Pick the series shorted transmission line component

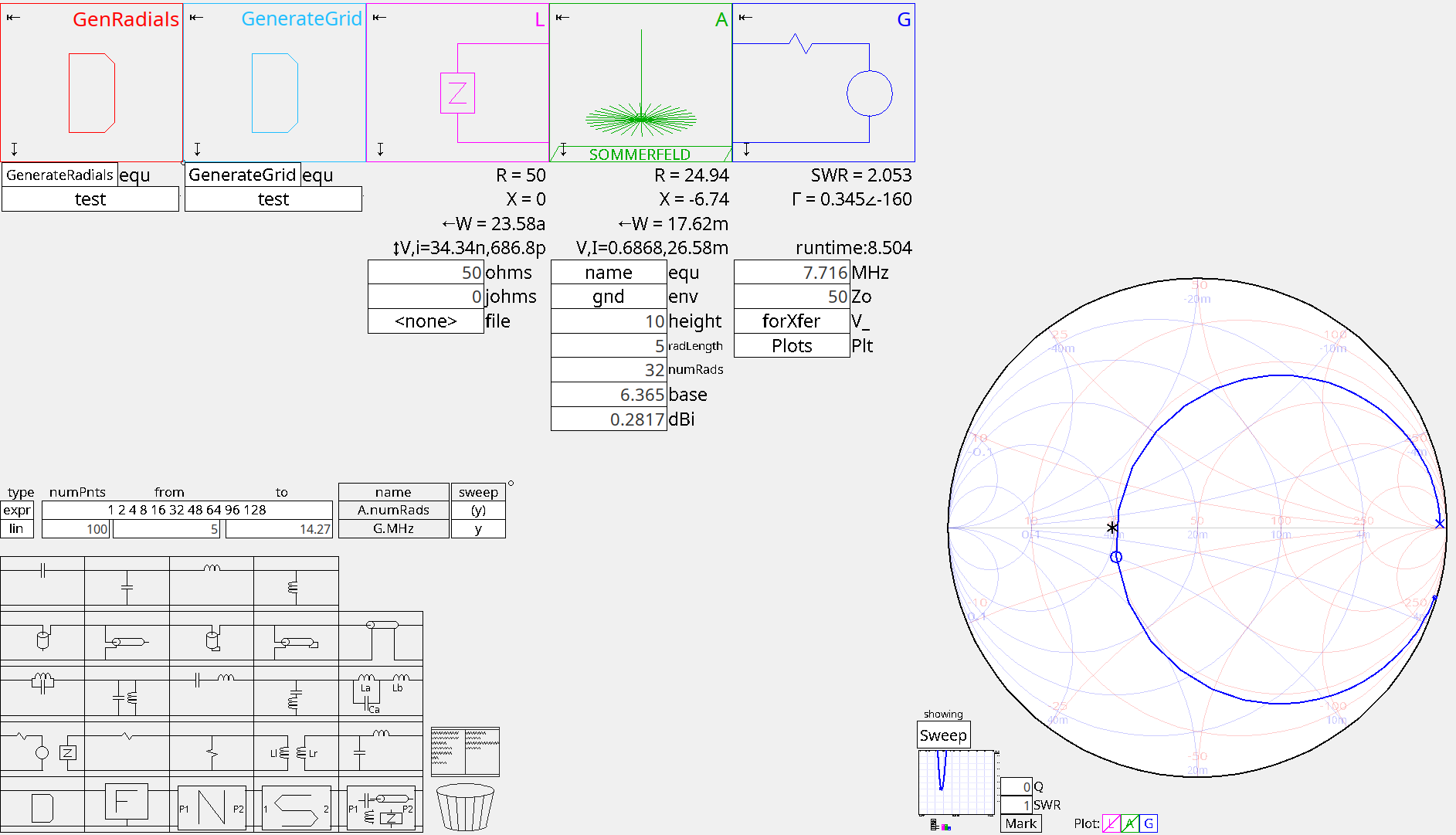296,636
